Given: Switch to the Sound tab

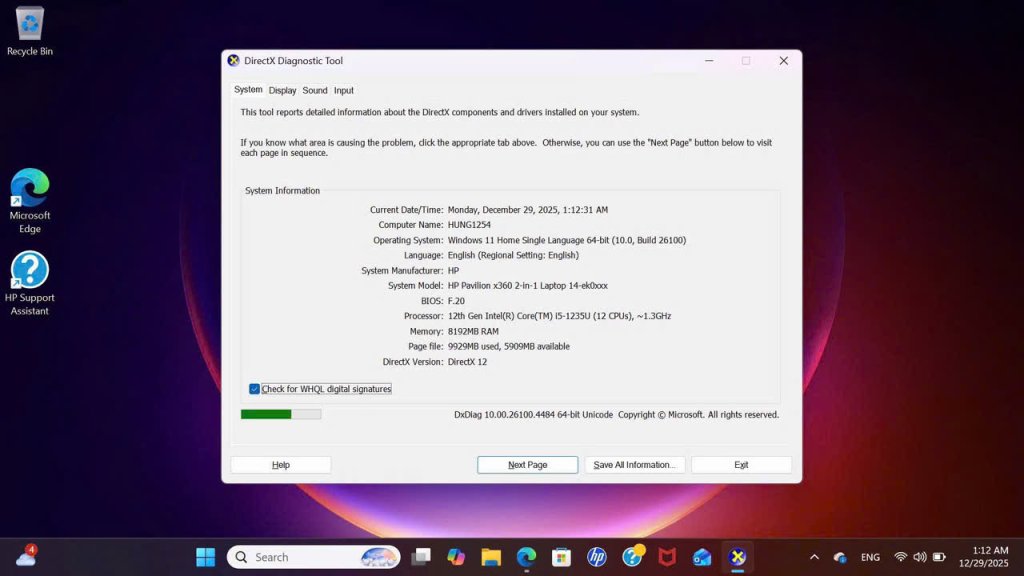Looking at the screenshot, I should pos(315,91).
